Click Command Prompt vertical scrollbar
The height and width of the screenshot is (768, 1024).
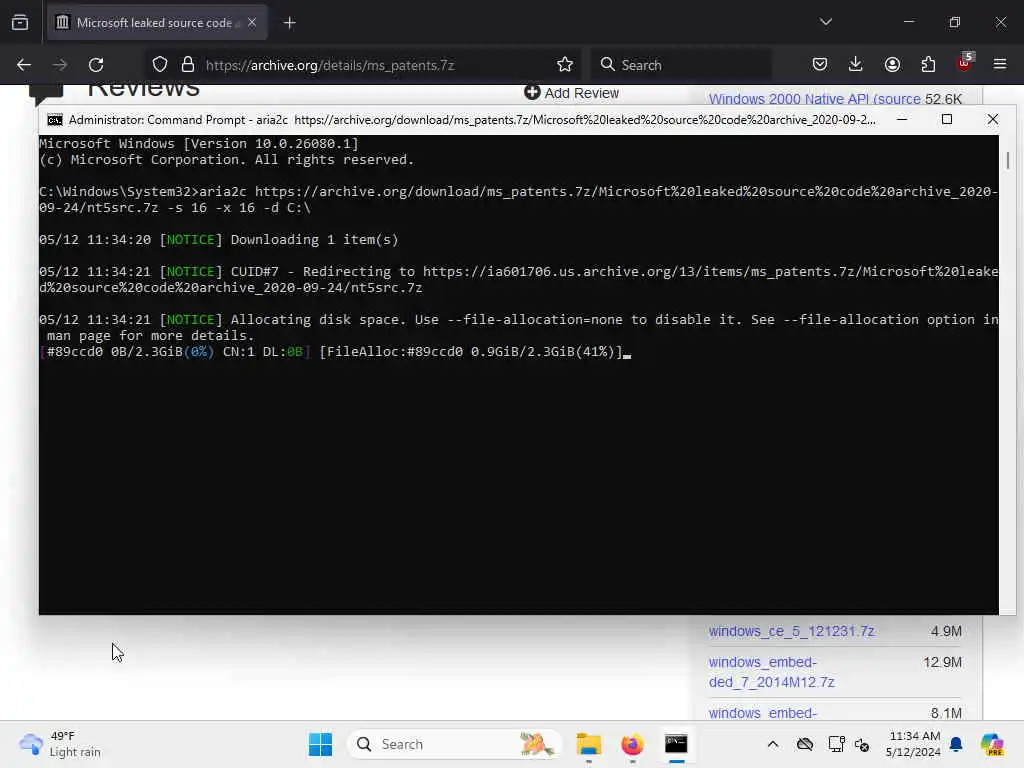[x=1008, y=374]
